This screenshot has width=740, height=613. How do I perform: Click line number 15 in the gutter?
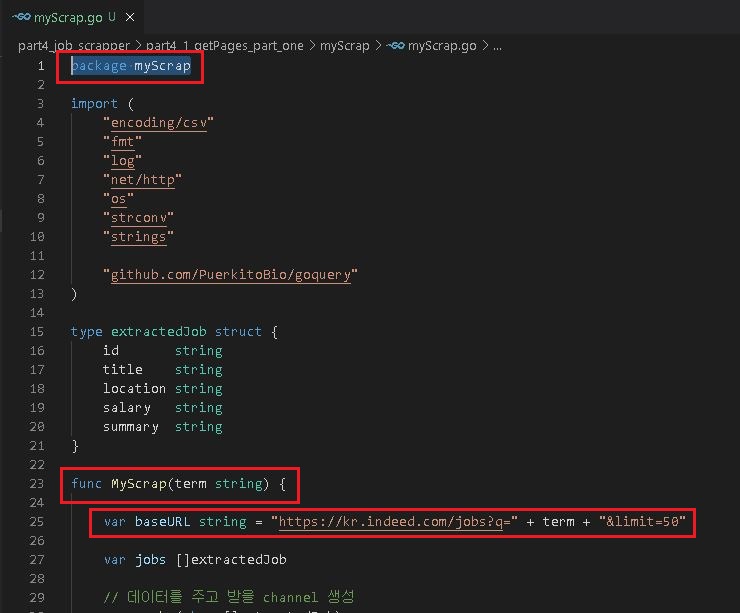point(37,332)
